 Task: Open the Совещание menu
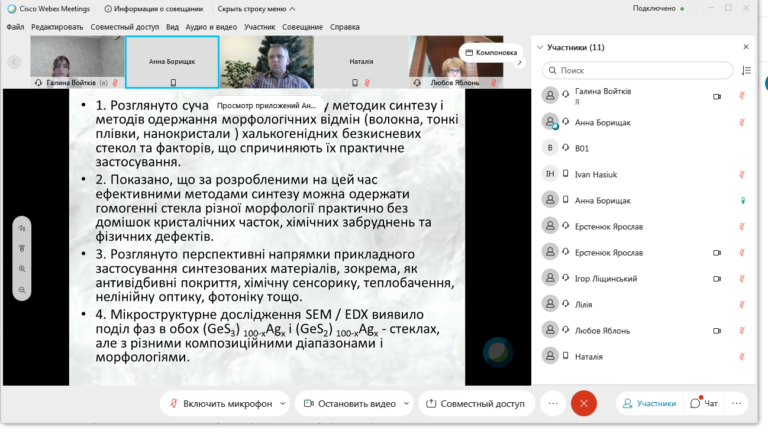point(302,27)
